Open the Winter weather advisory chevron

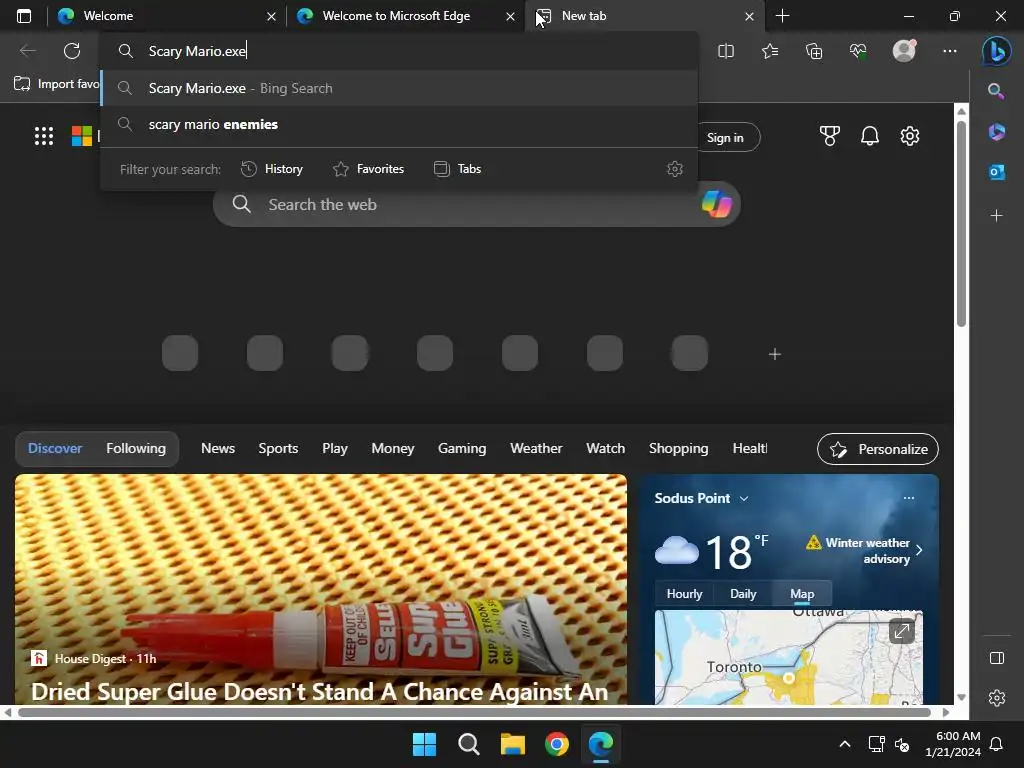(x=919, y=550)
